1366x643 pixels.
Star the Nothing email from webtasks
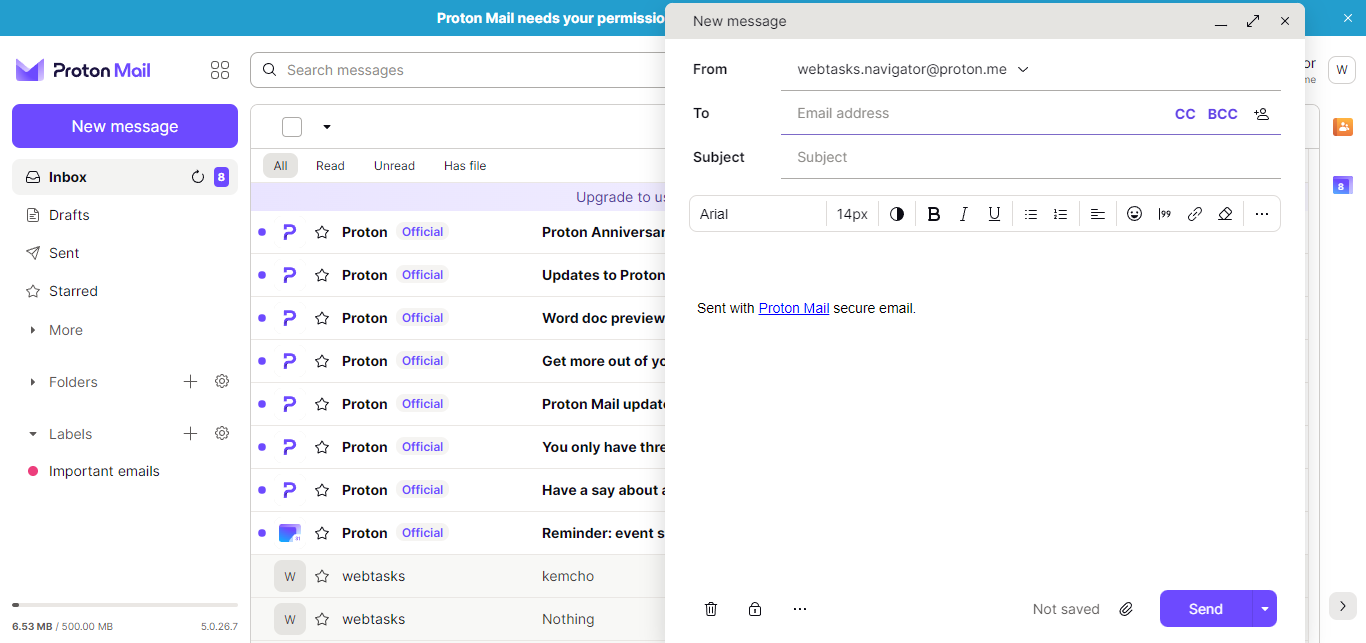click(x=322, y=619)
